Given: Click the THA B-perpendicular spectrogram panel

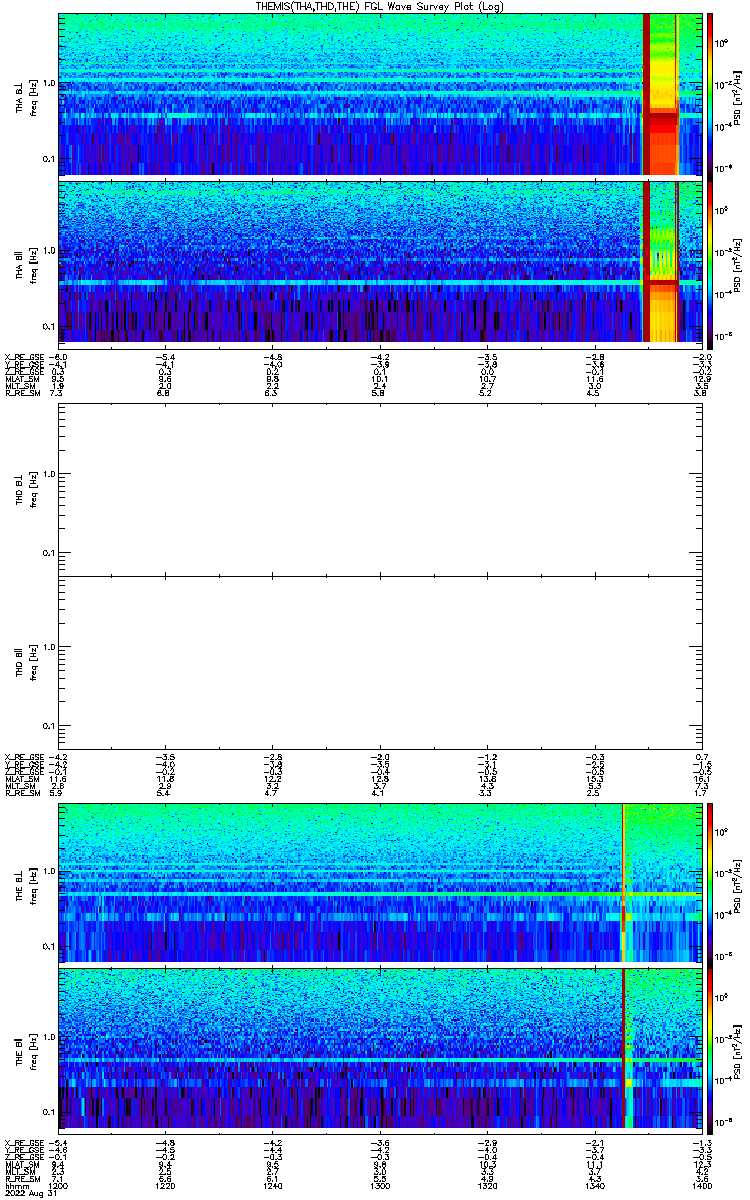Looking at the screenshot, I should pyautogui.click(x=380, y=94).
